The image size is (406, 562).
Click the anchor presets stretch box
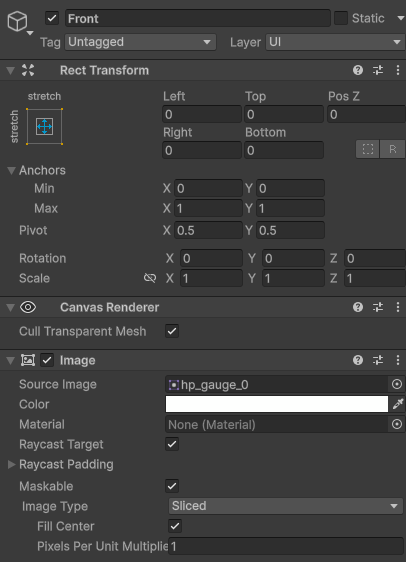point(44,127)
